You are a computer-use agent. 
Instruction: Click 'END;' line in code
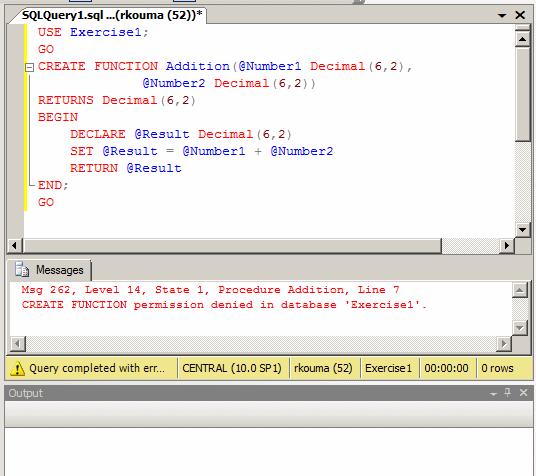click(x=53, y=185)
